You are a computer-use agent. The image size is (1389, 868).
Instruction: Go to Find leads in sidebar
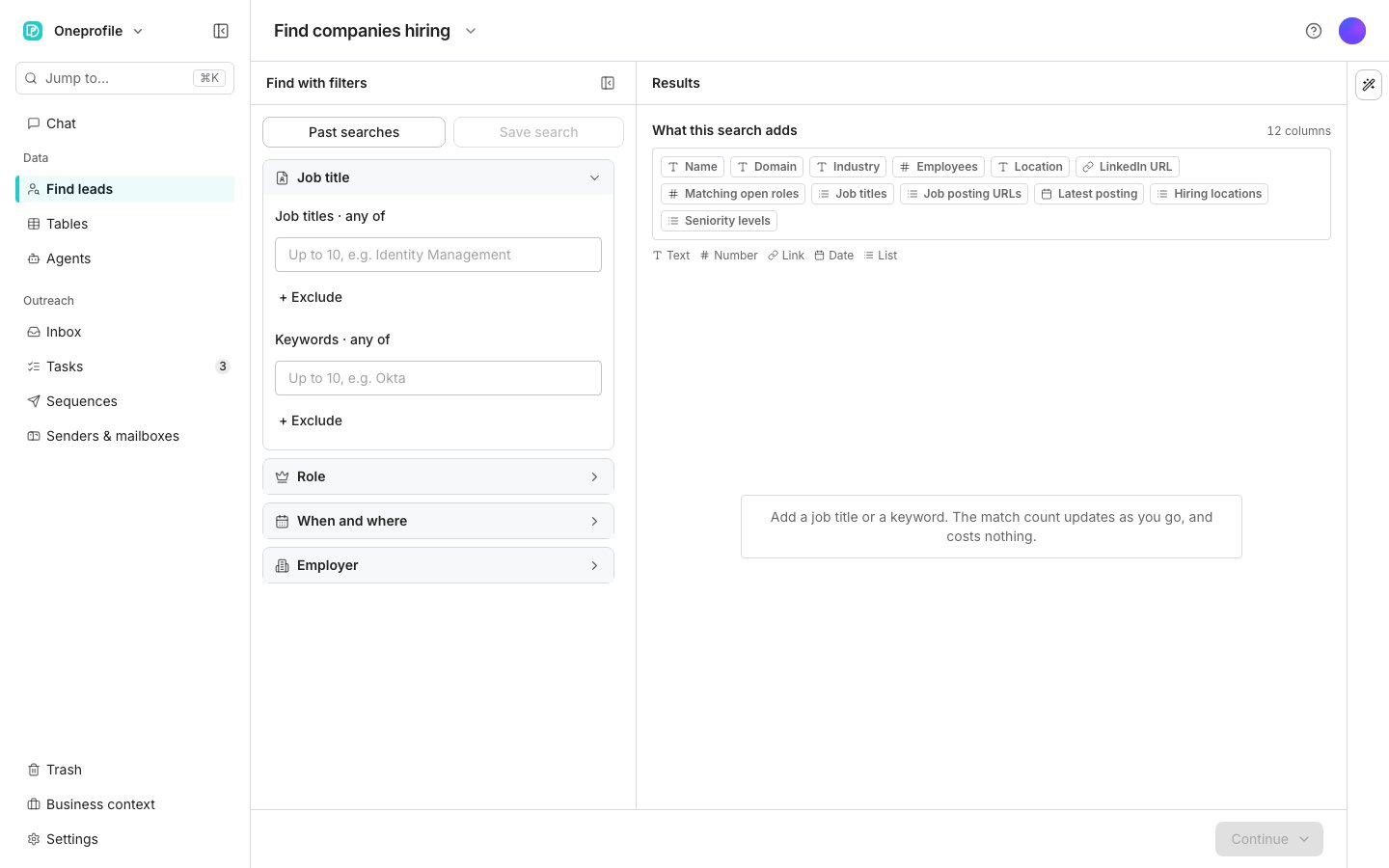(x=125, y=189)
